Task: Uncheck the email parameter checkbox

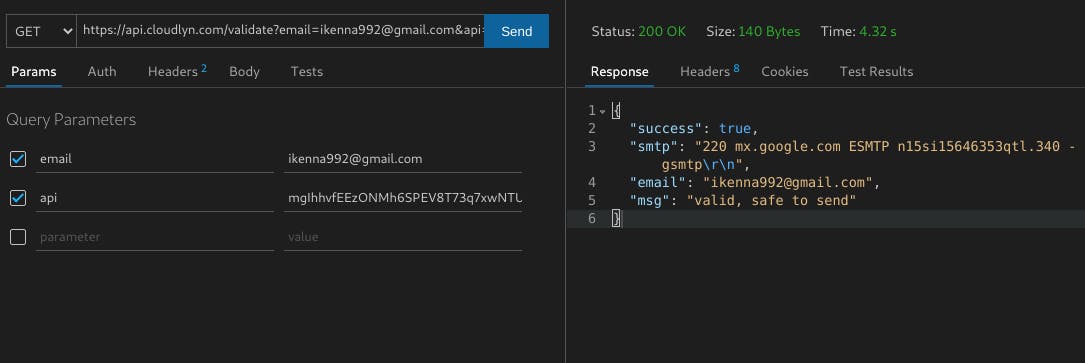Action: pyautogui.click(x=18, y=159)
